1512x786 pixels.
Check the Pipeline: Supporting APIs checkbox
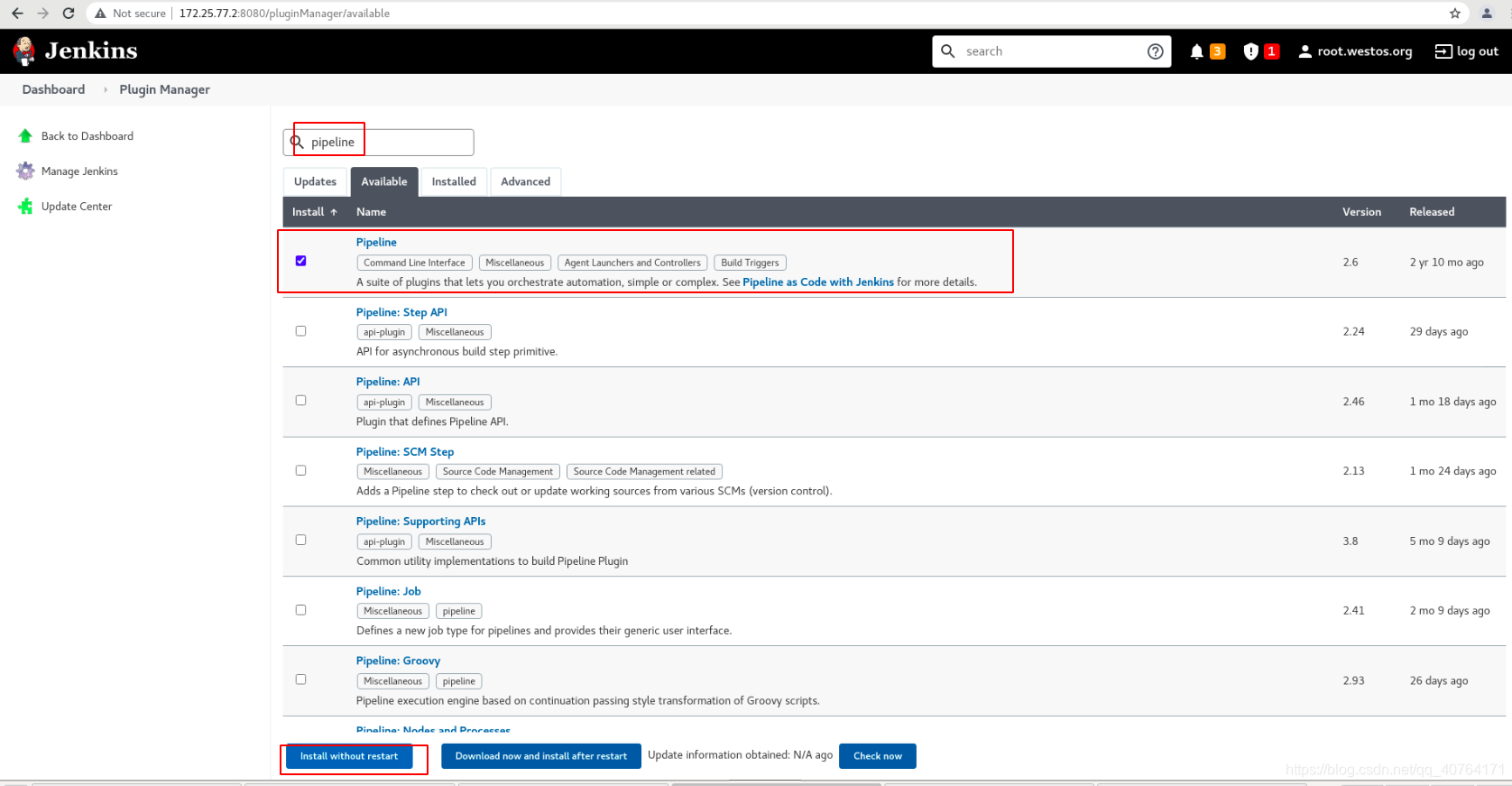click(301, 540)
